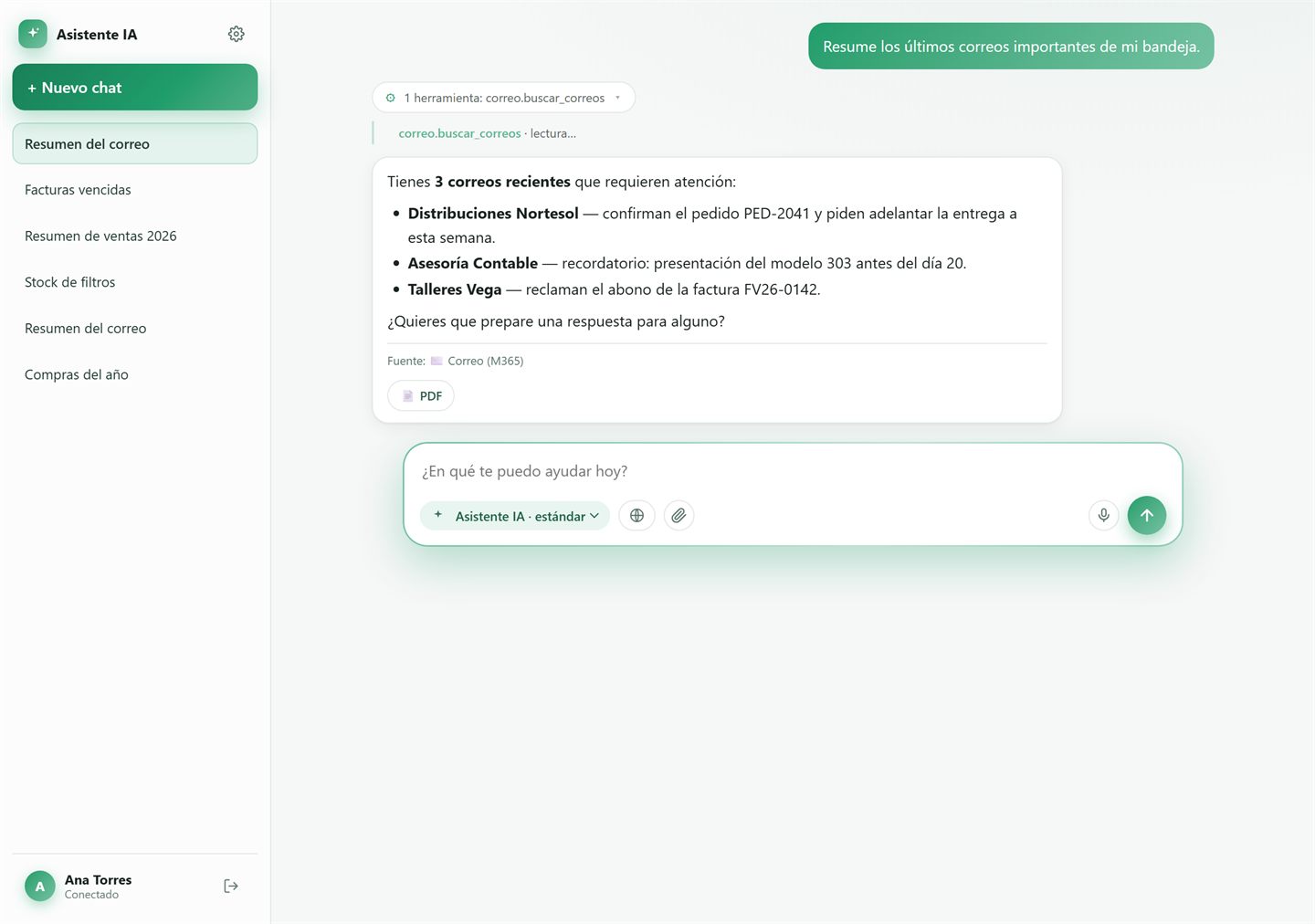Open the highlighted Resumen del correo chat

135,144
